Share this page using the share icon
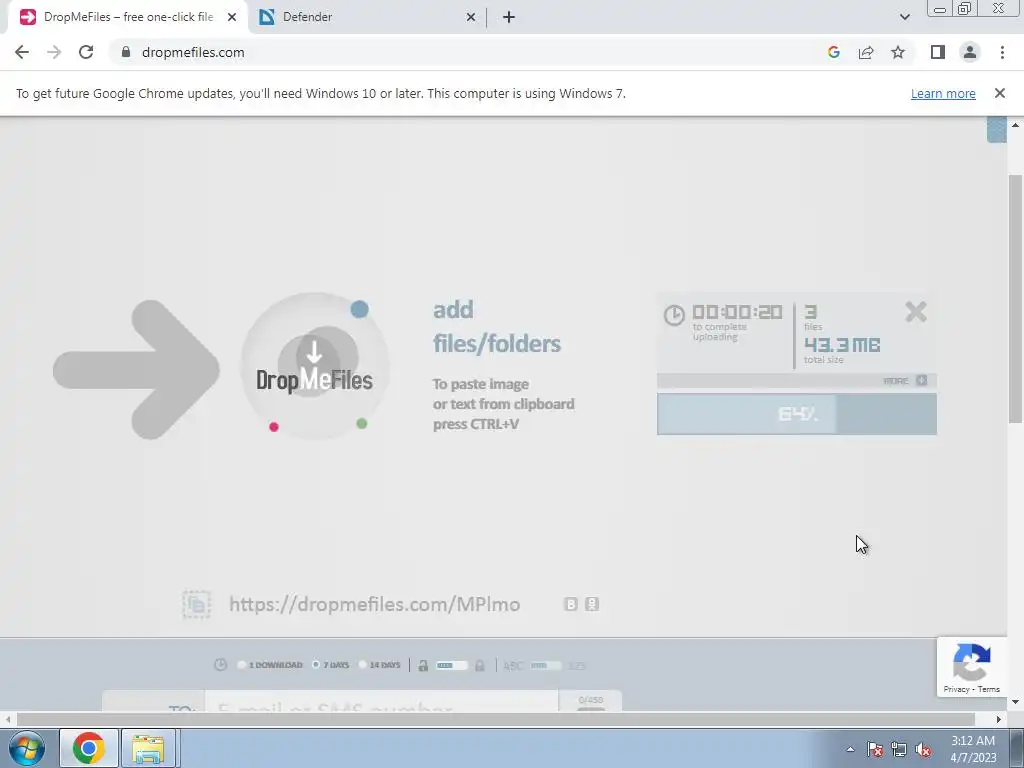 pos(866,52)
